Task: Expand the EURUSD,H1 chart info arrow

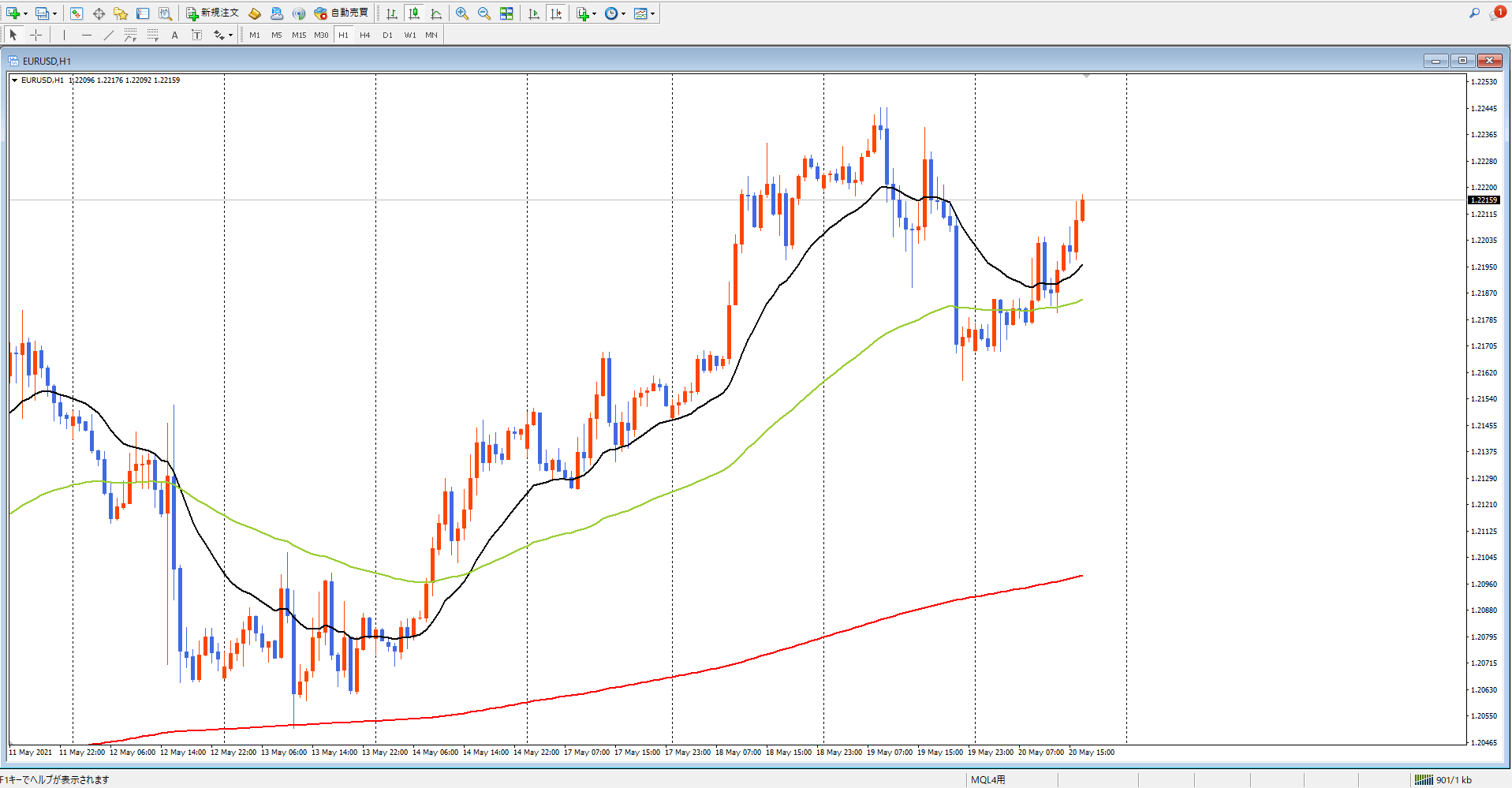Action: click(14, 80)
